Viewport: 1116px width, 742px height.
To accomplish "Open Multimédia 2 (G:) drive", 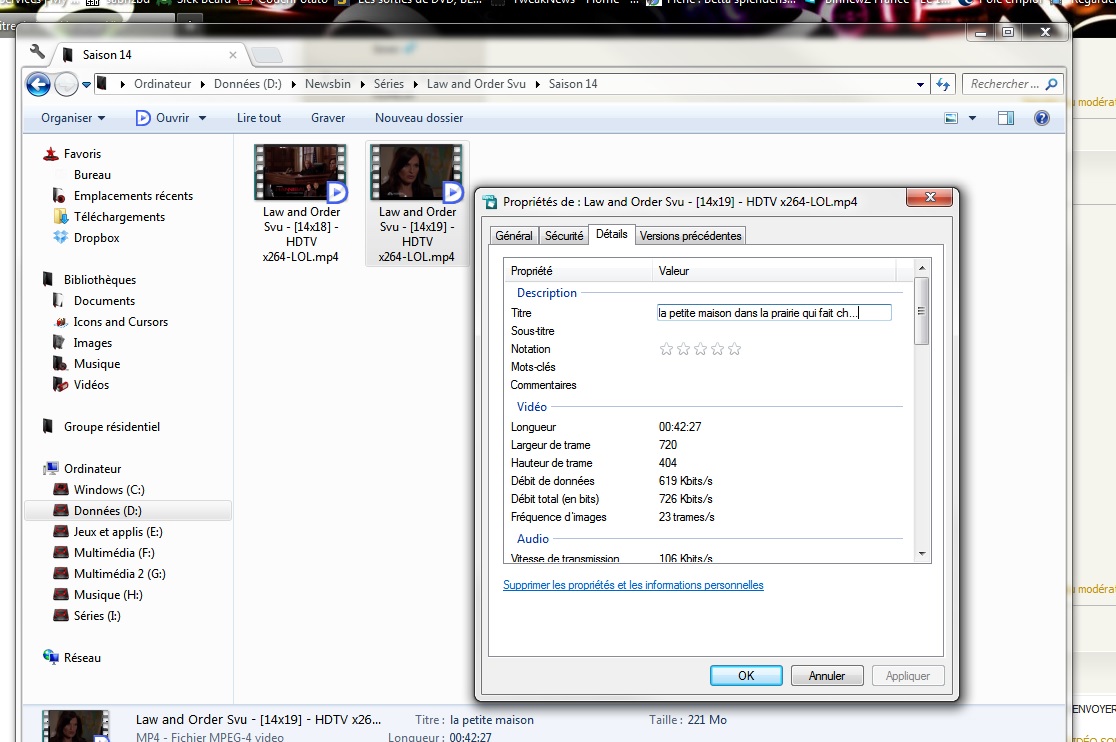I will [x=120, y=573].
